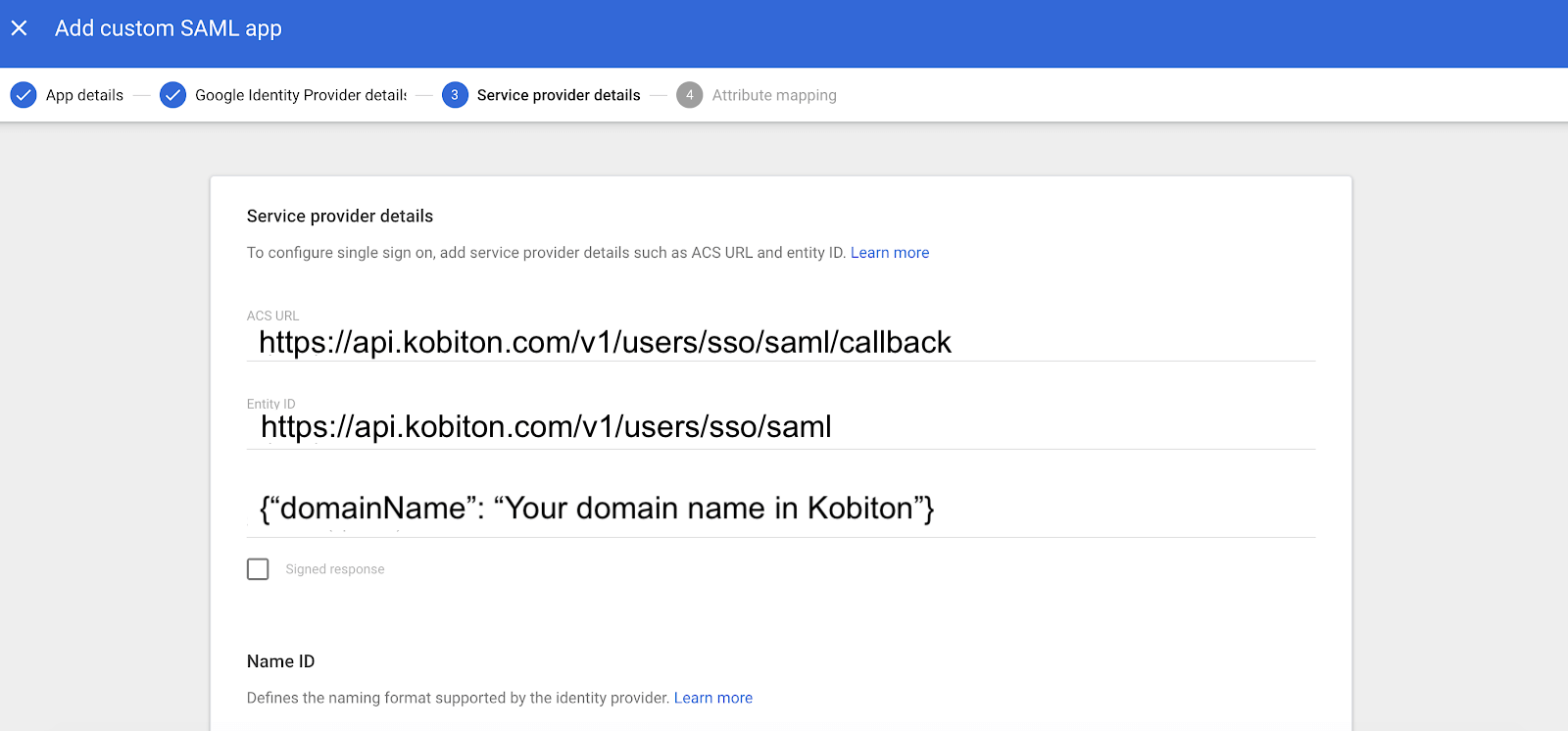1568x731 pixels.
Task: Open Learn more link about ACS URL and entity ID
Action: point(890,253)
